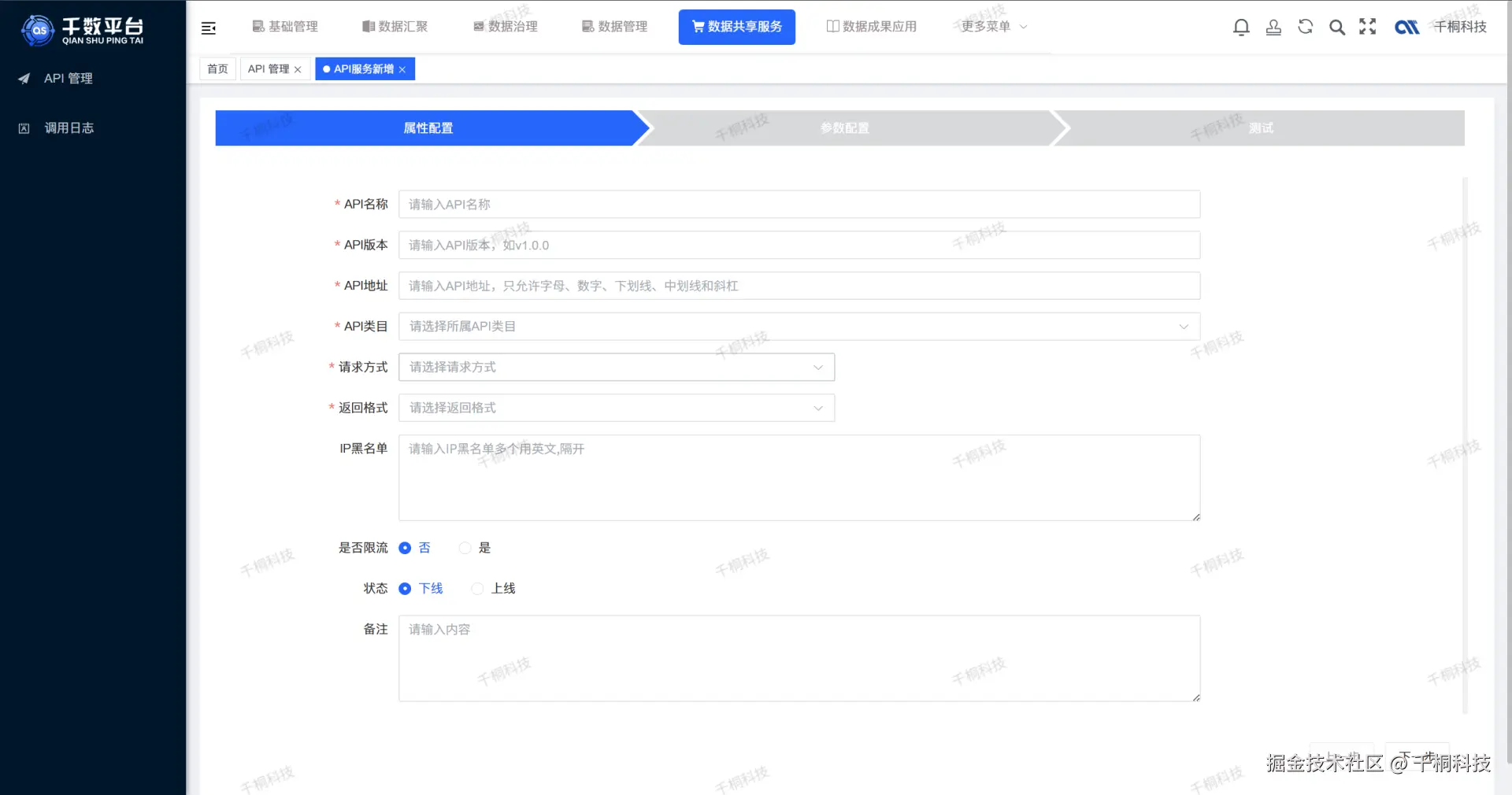Open the API类目 dropdown

click(x=799, y=326)
